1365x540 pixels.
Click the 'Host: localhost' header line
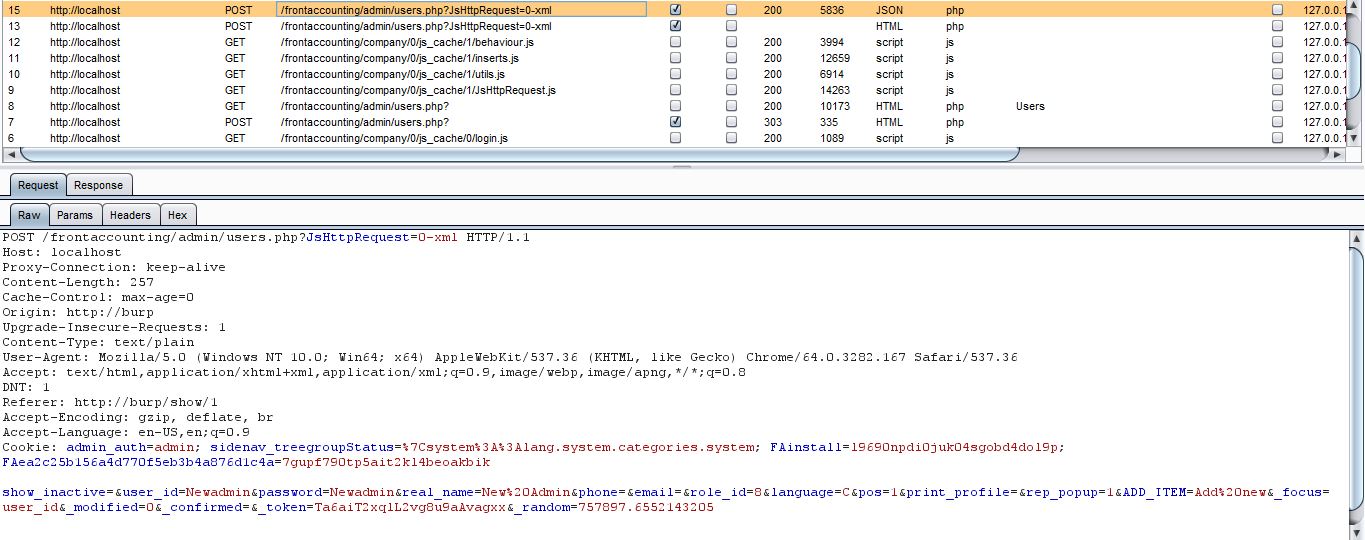click(x=61, y=253)
